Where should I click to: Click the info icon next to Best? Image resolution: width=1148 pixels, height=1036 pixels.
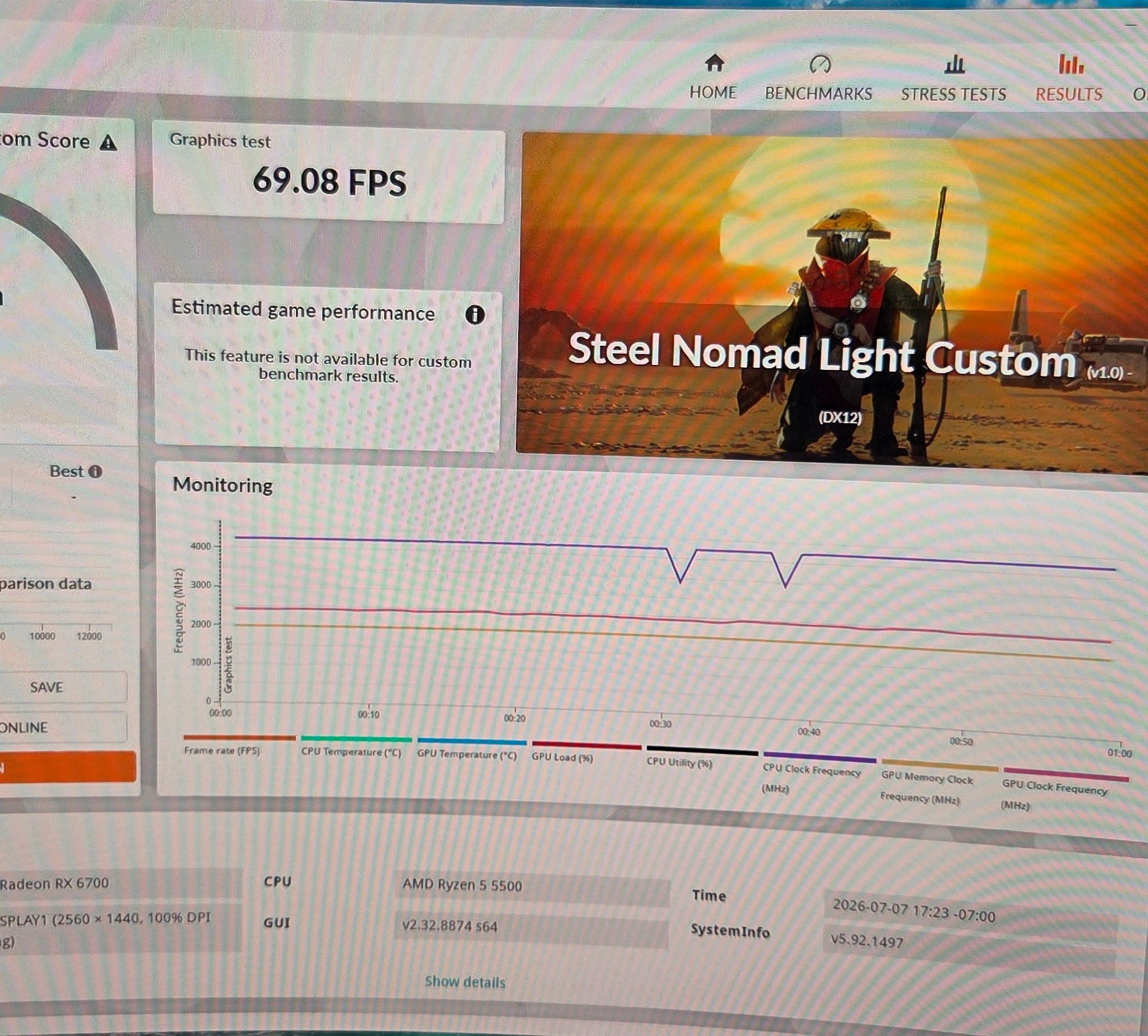[x=96, y=471]
